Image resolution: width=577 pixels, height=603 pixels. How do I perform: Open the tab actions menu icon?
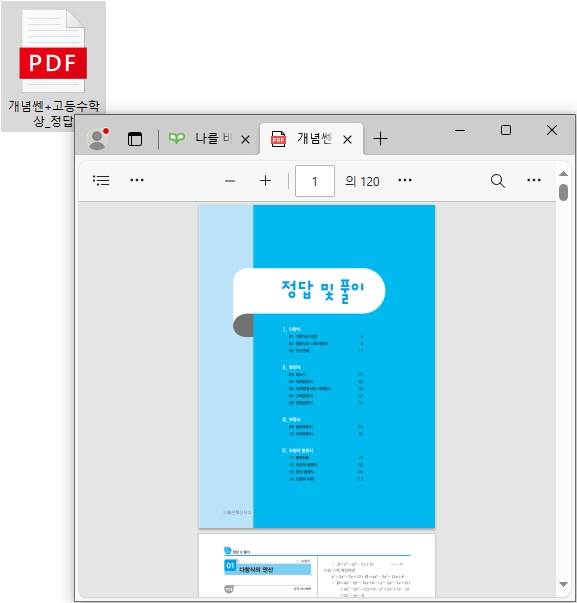135,139
